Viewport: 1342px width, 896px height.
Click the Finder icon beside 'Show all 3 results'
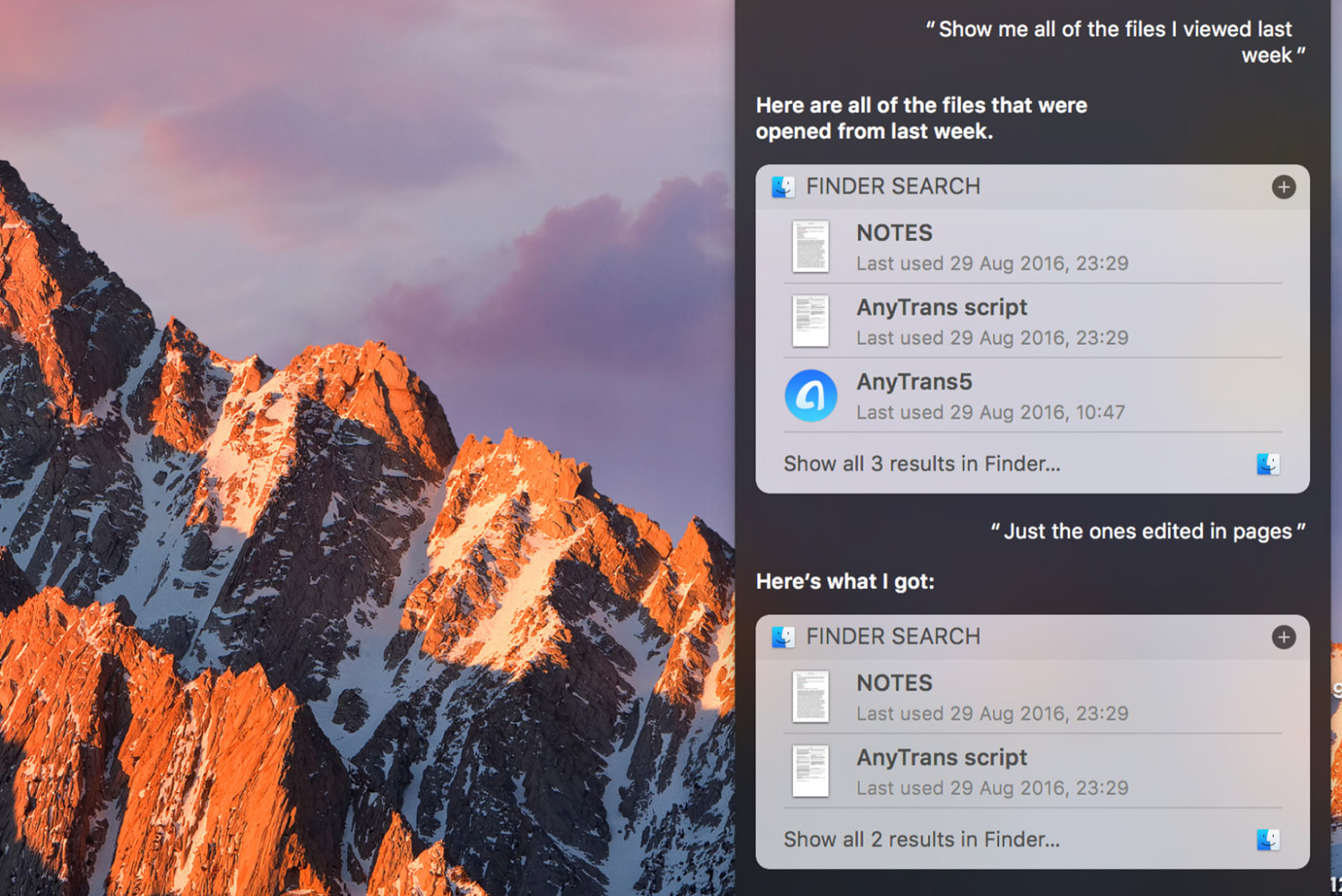(x=1267, y=464)
